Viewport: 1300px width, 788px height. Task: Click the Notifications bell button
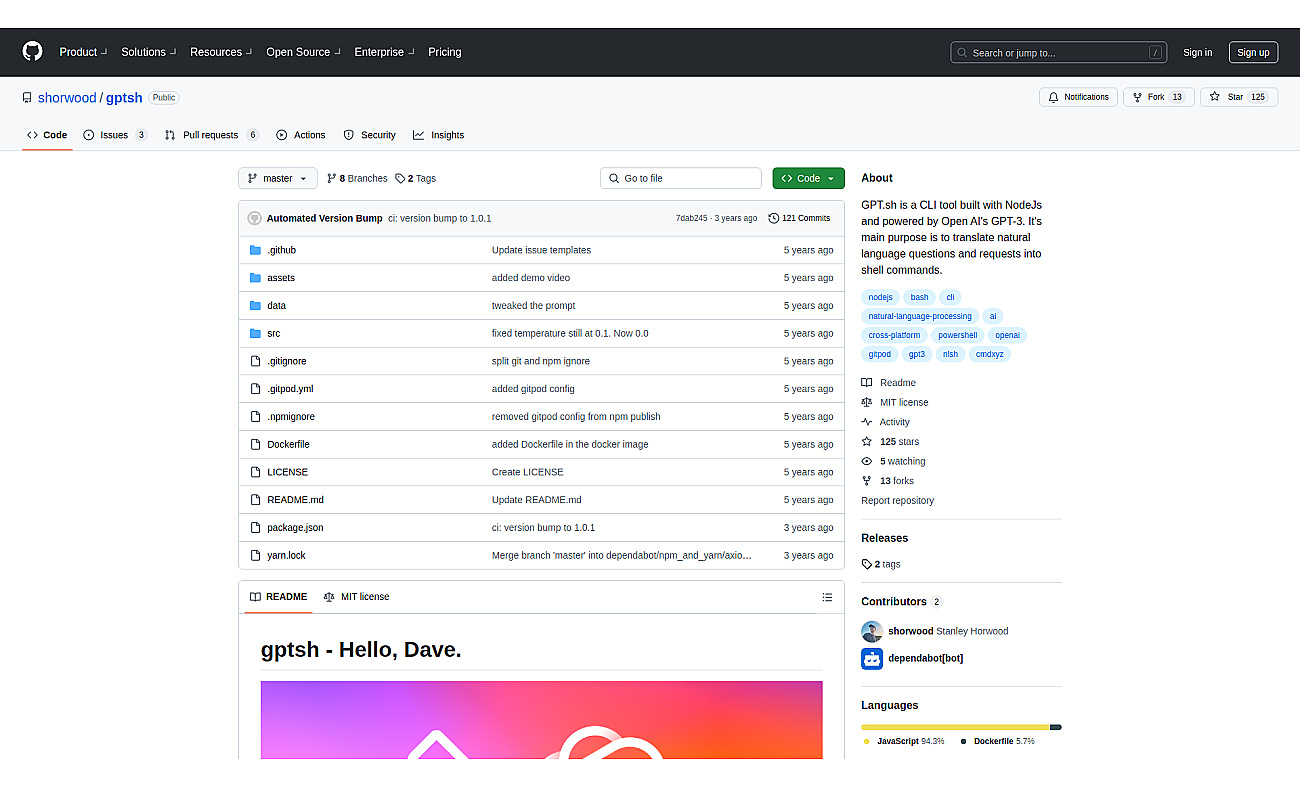pos(1078,97)
